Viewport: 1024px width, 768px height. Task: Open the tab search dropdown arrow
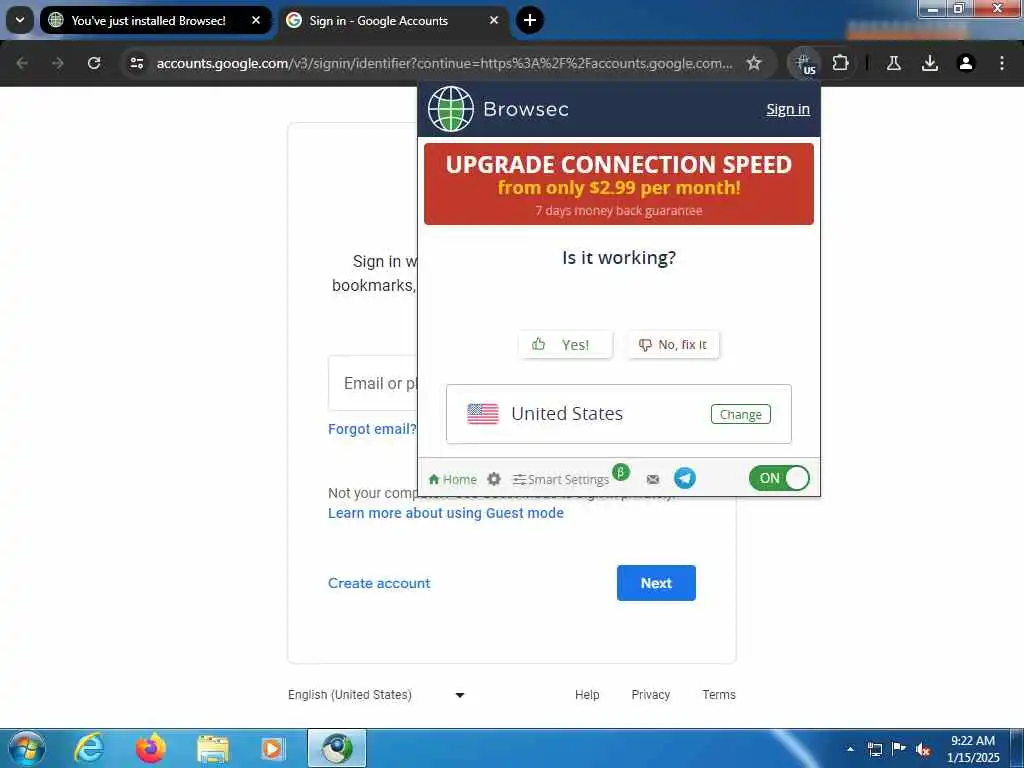point(20,20)
